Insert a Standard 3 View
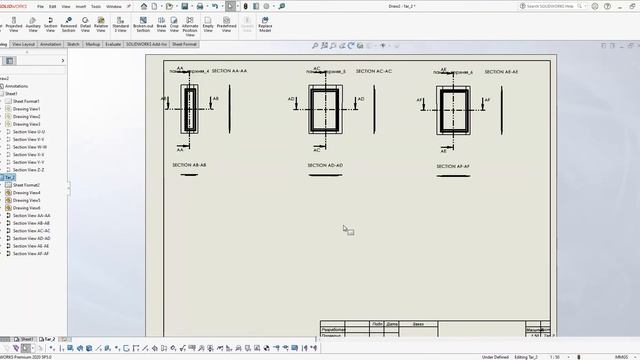Viewport: 640px width, 360px height. (x=120, y=24)
